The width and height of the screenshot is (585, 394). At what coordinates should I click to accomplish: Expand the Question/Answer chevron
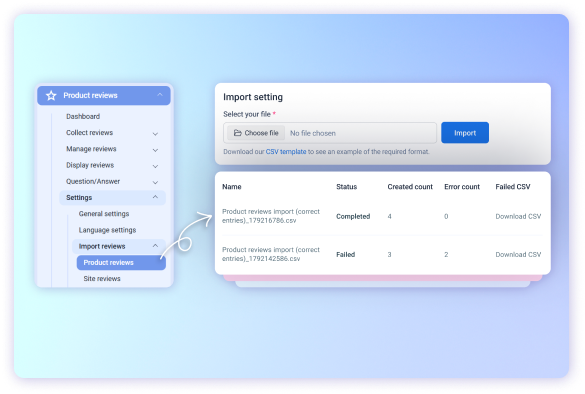[x=155, y=182]
